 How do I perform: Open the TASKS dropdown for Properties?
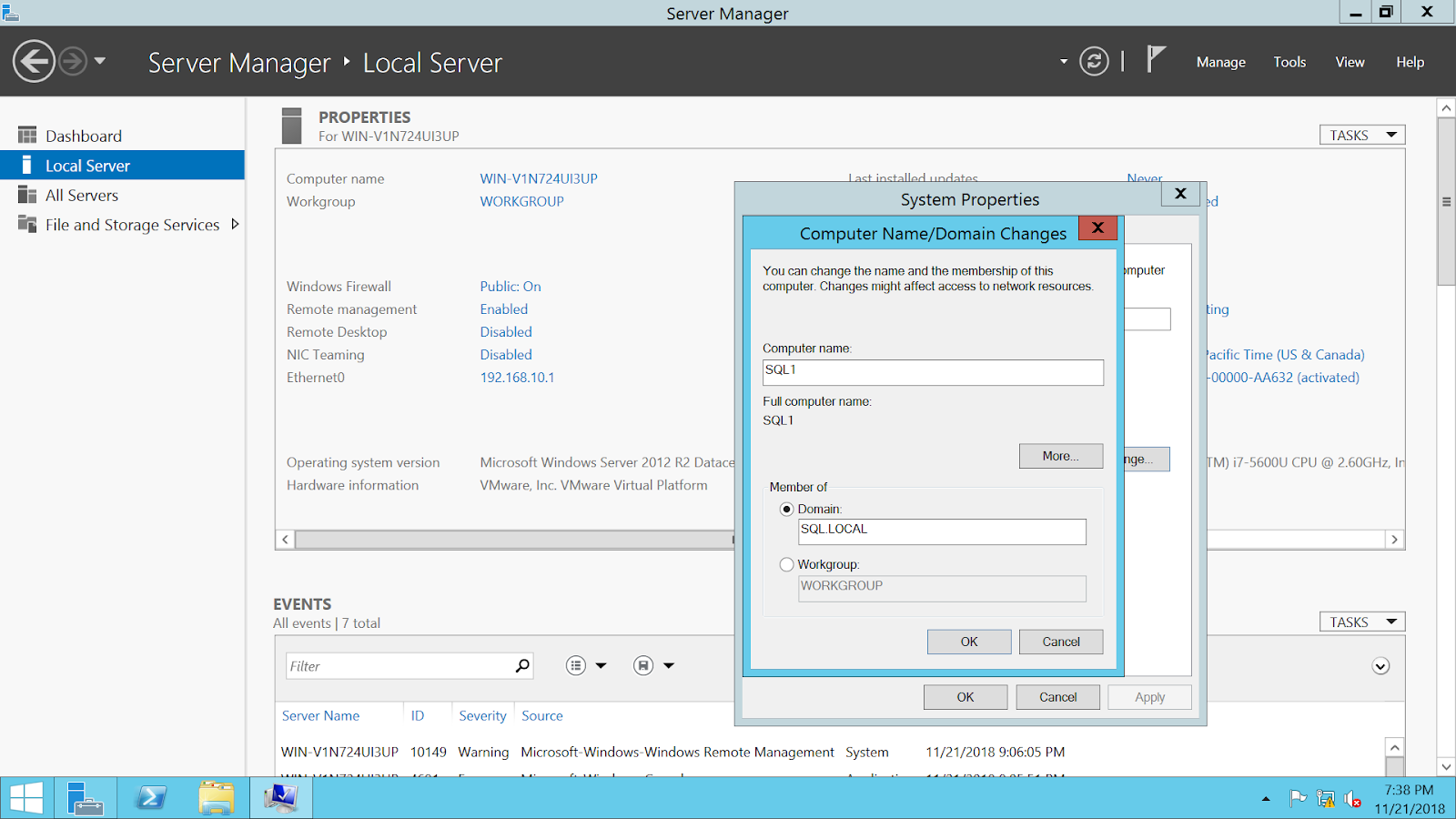(1361, 134)
